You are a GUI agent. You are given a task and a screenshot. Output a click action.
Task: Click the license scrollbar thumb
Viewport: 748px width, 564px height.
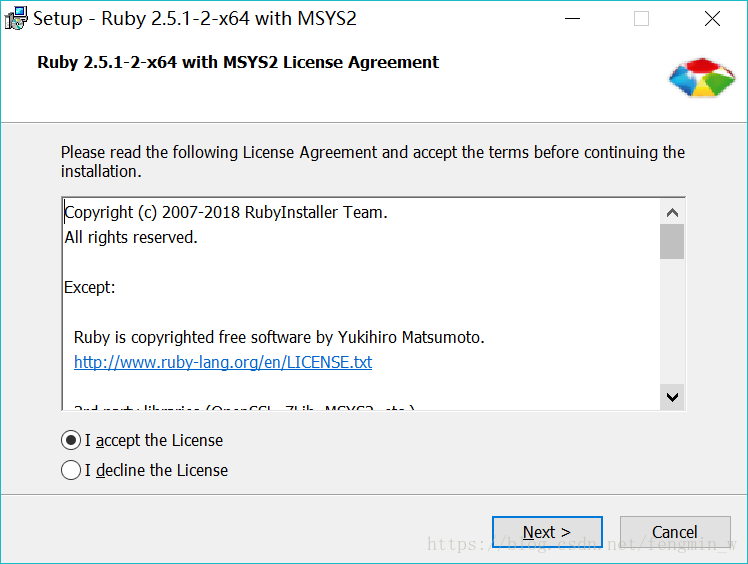[672, 242]
